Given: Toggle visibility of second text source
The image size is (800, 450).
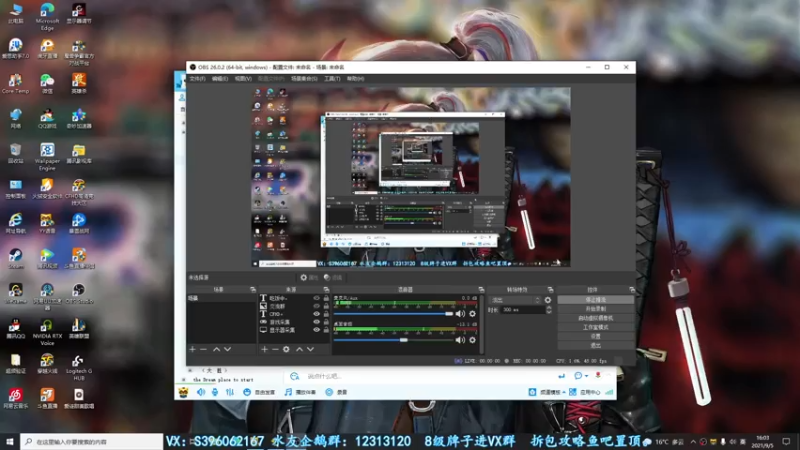Looking at the screenshot, I should pos(316,314).
